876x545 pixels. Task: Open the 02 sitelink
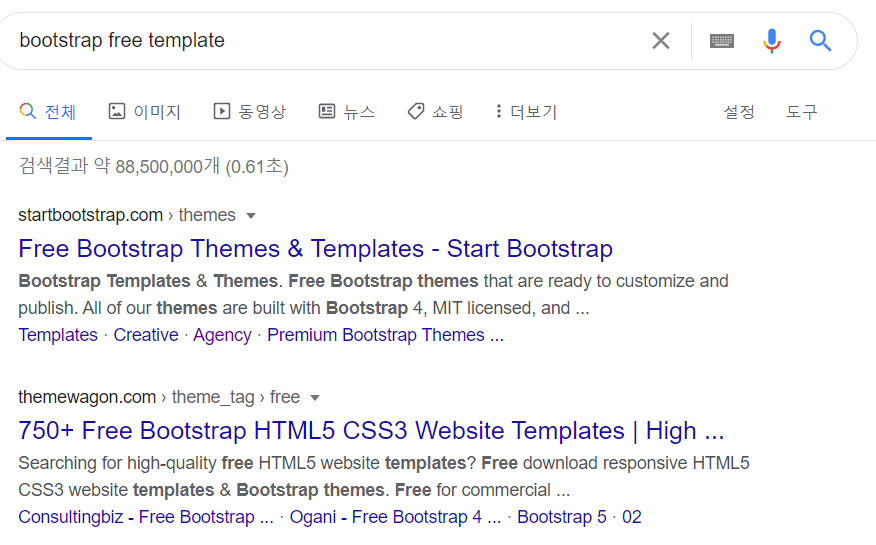tap(632, 517)
